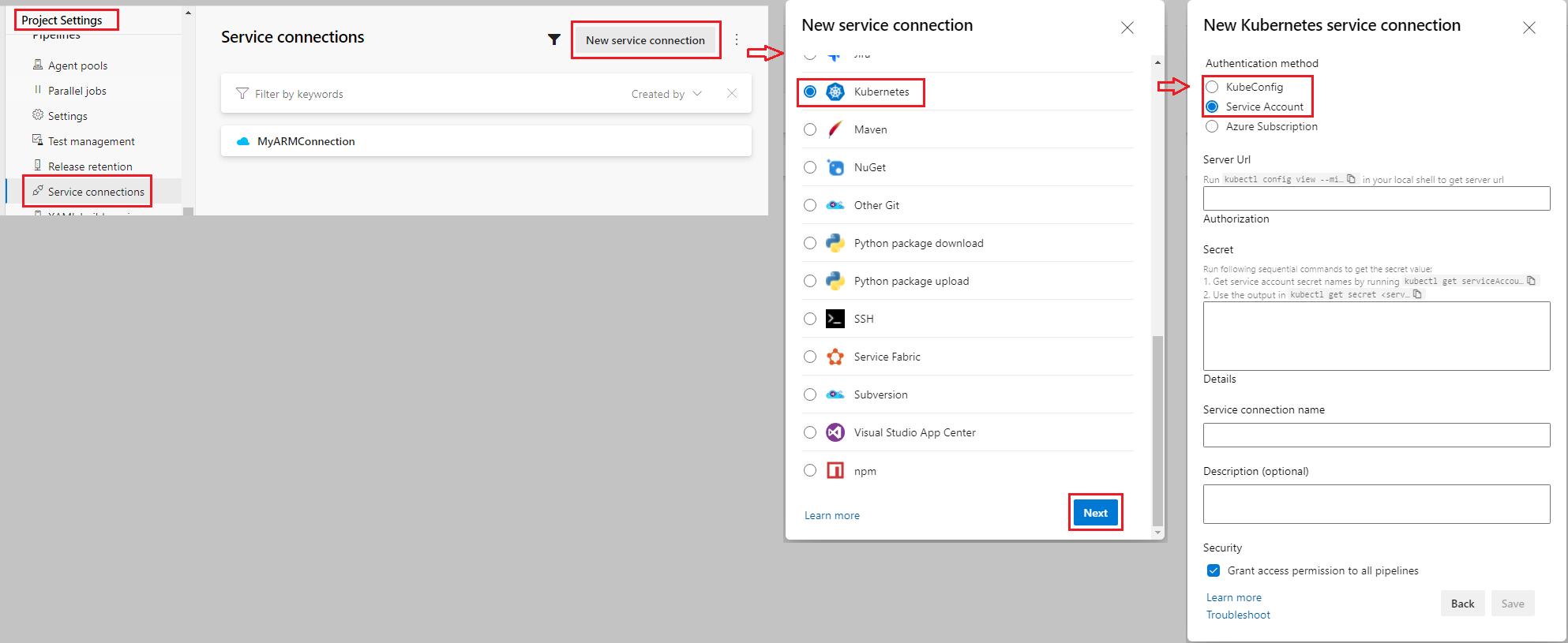Click the Python package download icon
Screen dimensions: 1568x643
point(835,243)
